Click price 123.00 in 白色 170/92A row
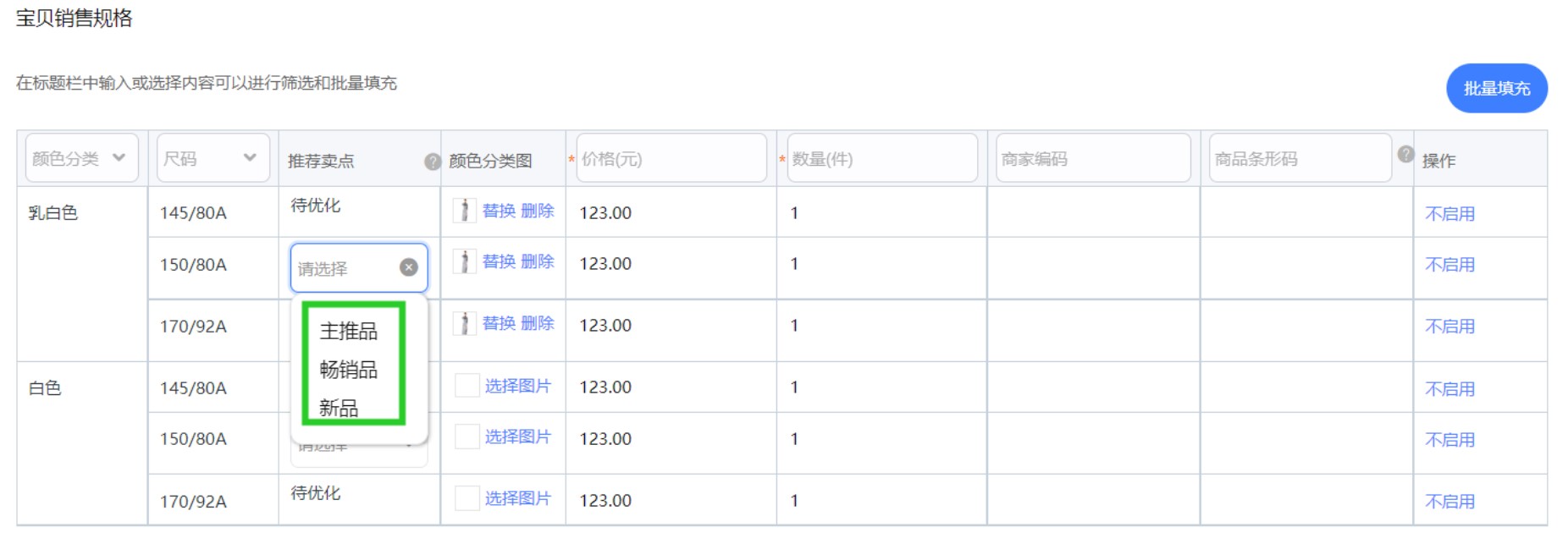 click(x=605, y=501)
